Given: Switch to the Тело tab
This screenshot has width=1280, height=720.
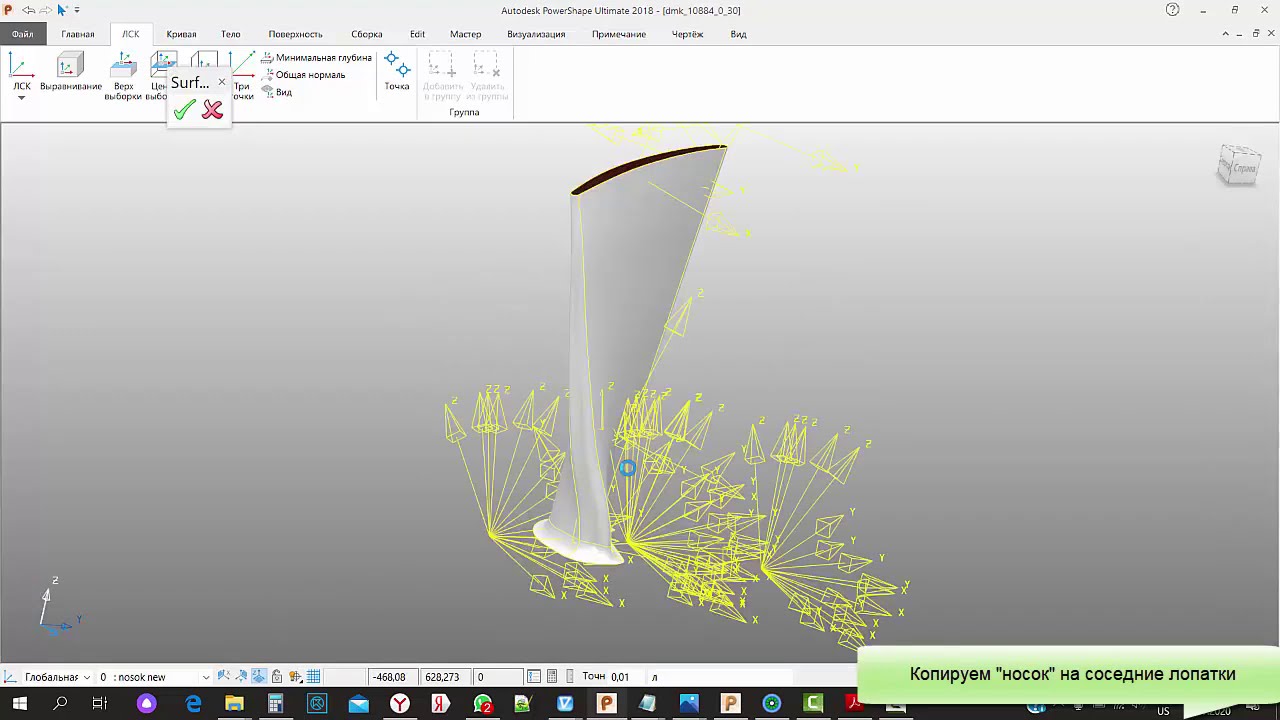Looking at the screenshot, I should [x=230, y=34].
